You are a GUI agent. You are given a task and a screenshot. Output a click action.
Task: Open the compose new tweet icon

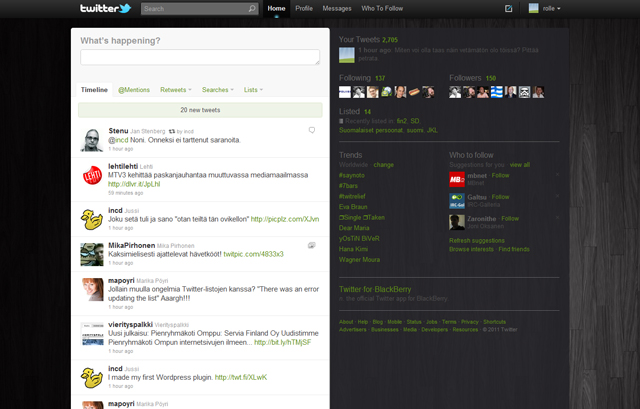[508, 9]
